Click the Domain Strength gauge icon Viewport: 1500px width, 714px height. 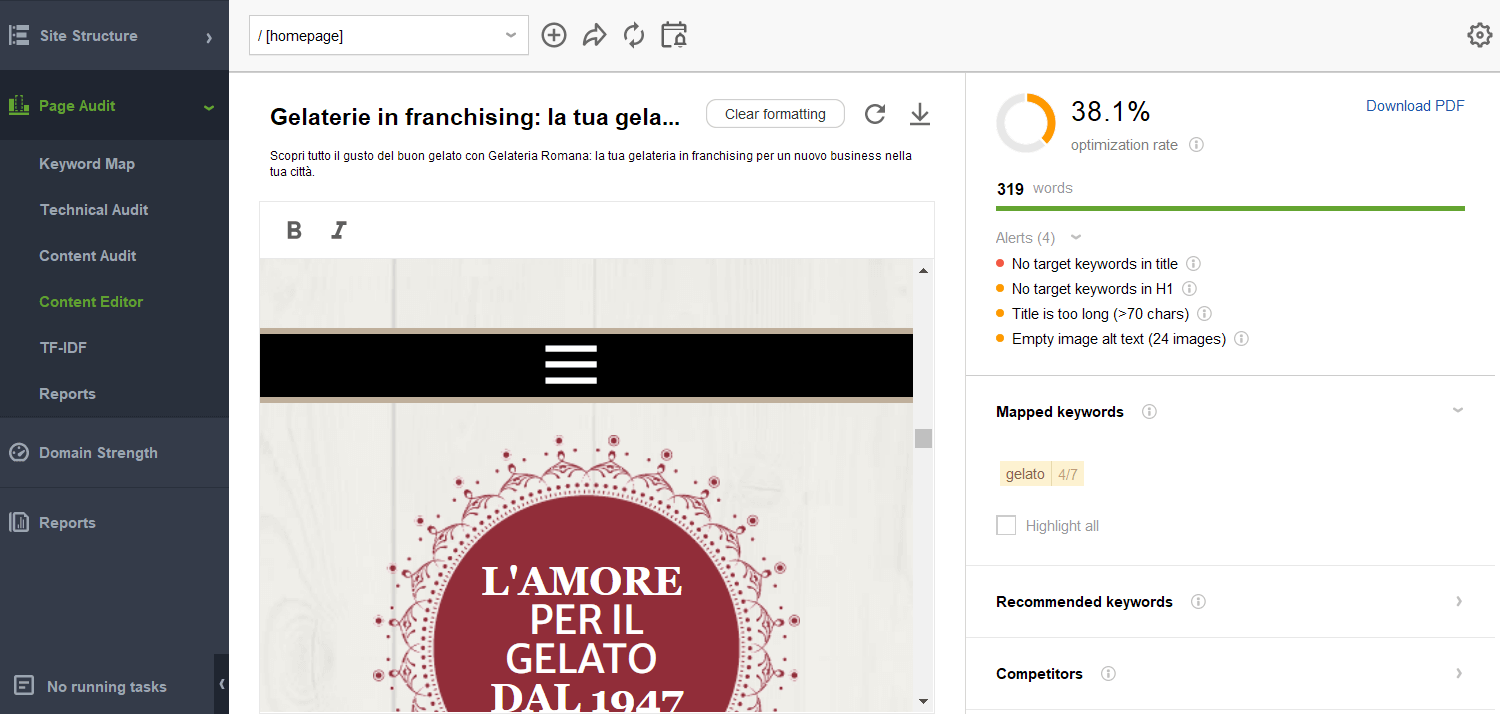(18, 453)
